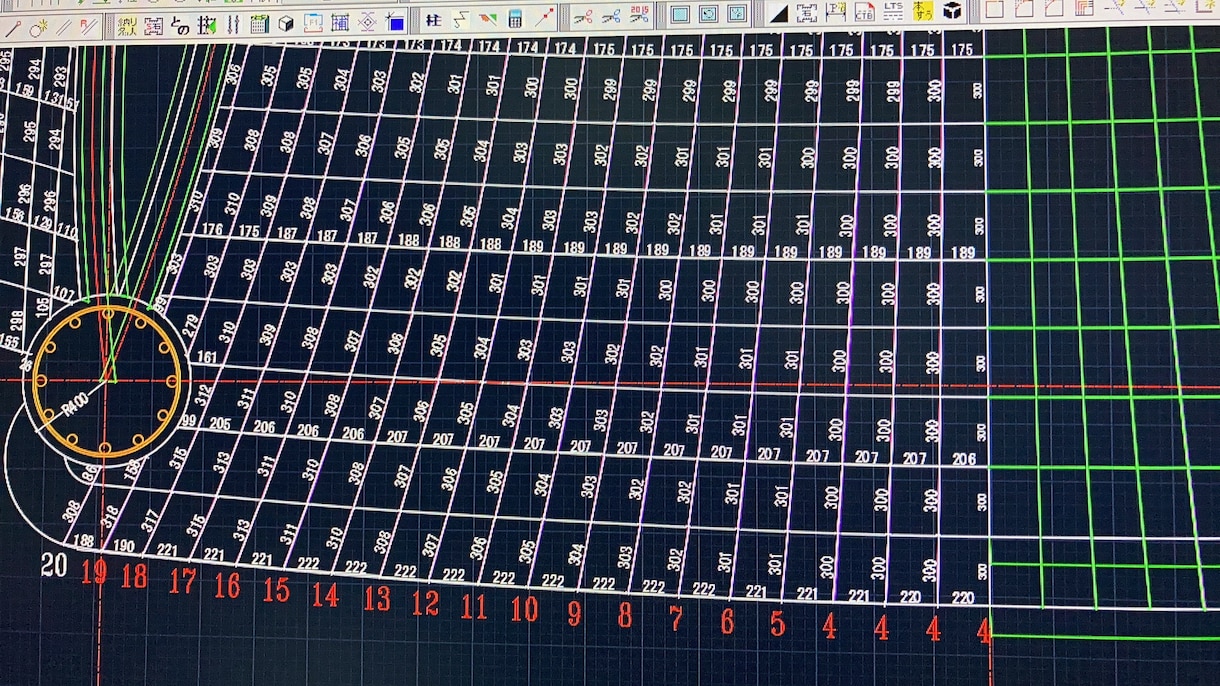This screenshot has width=1220, height=686.
Task: Click the red column number 10
Action: click(x=523, y=610)
